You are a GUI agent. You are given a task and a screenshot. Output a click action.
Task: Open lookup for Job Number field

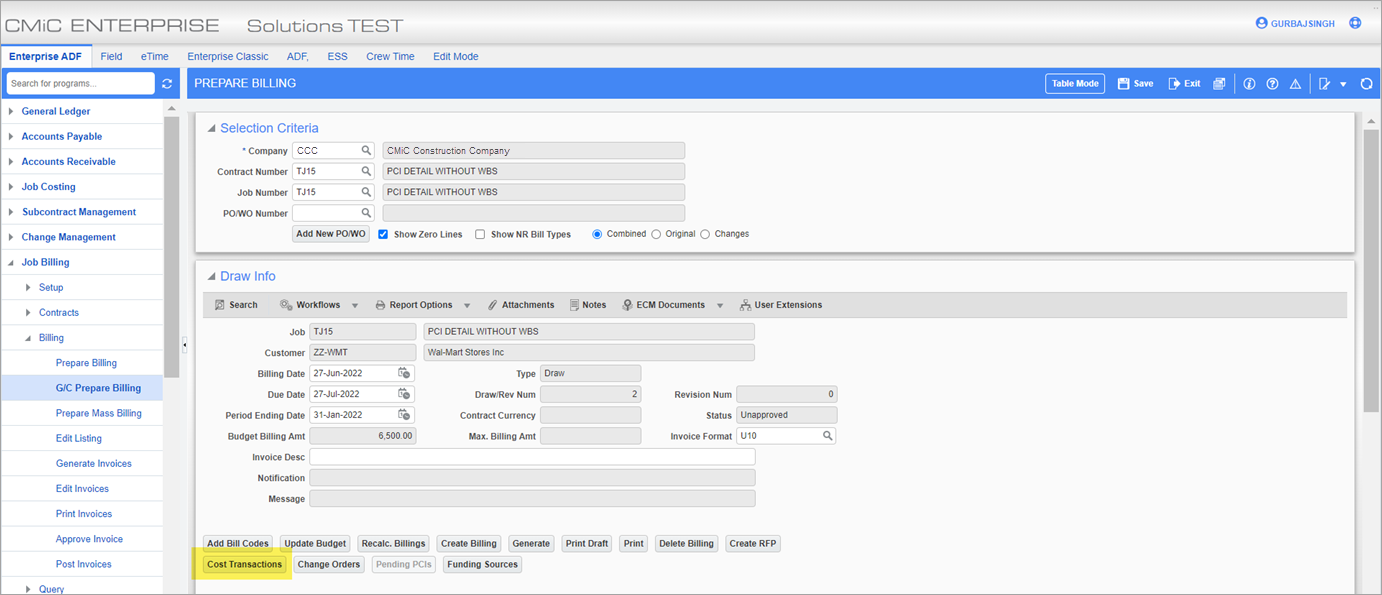pos(366,192)
